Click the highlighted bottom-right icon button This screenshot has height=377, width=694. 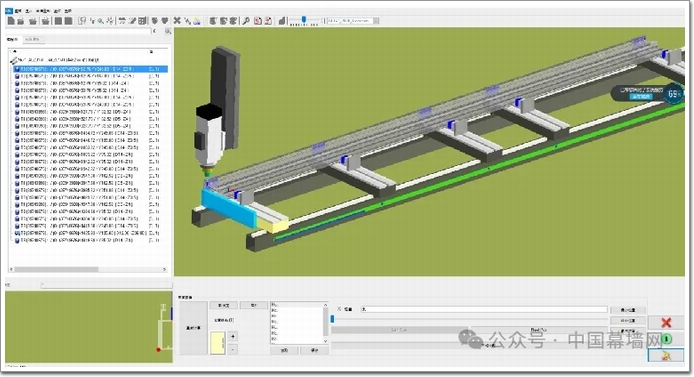(x=665, y=355)
